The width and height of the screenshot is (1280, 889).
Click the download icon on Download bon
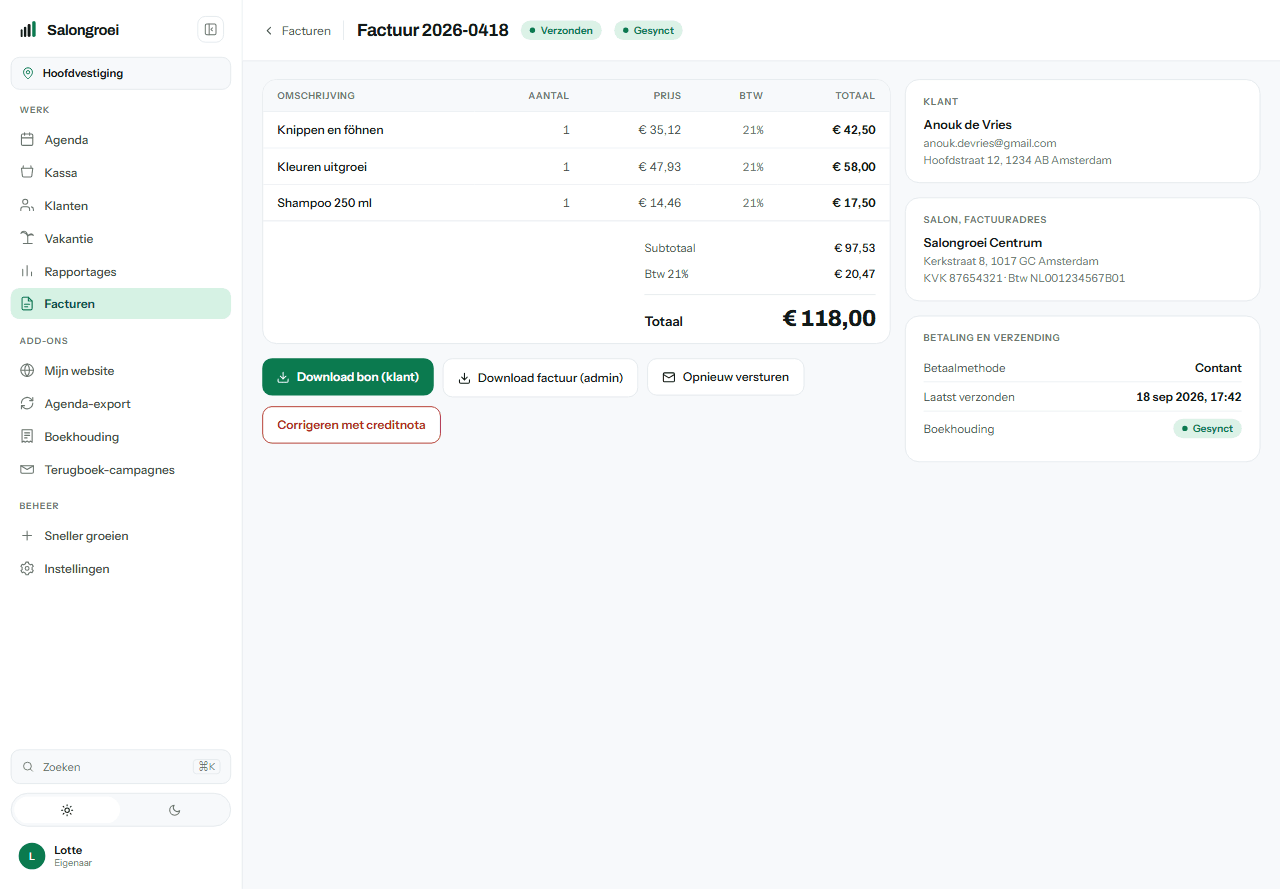point(283,378)
